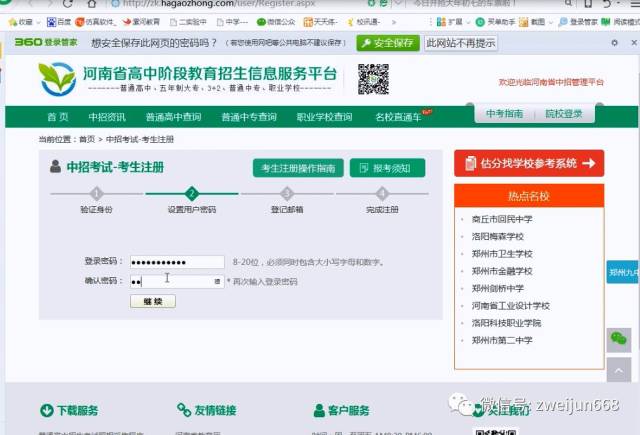Expand the bookmarks overflow arrow

click(x=394, y=22)
